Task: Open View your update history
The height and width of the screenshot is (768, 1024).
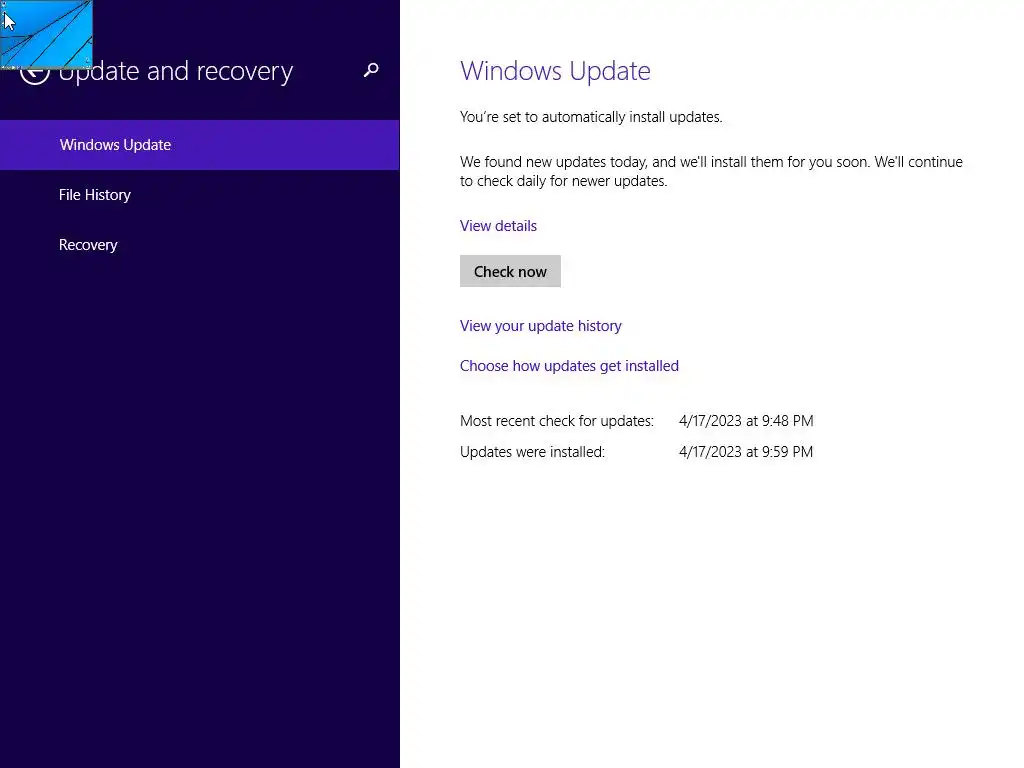Action: [x=540, y=326]
